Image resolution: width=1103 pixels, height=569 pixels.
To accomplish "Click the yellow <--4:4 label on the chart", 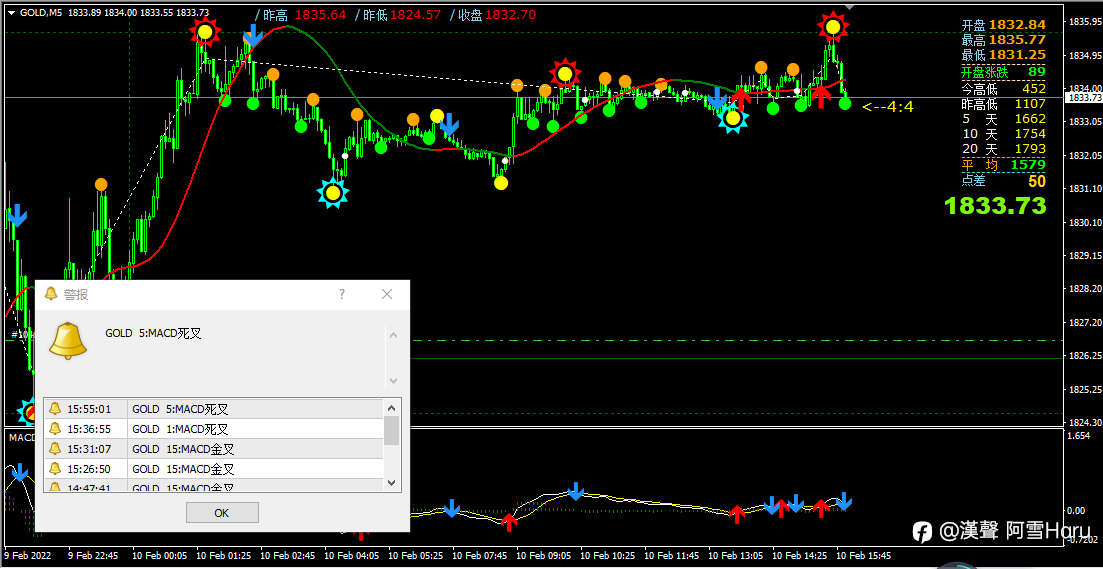I will 888,108.
